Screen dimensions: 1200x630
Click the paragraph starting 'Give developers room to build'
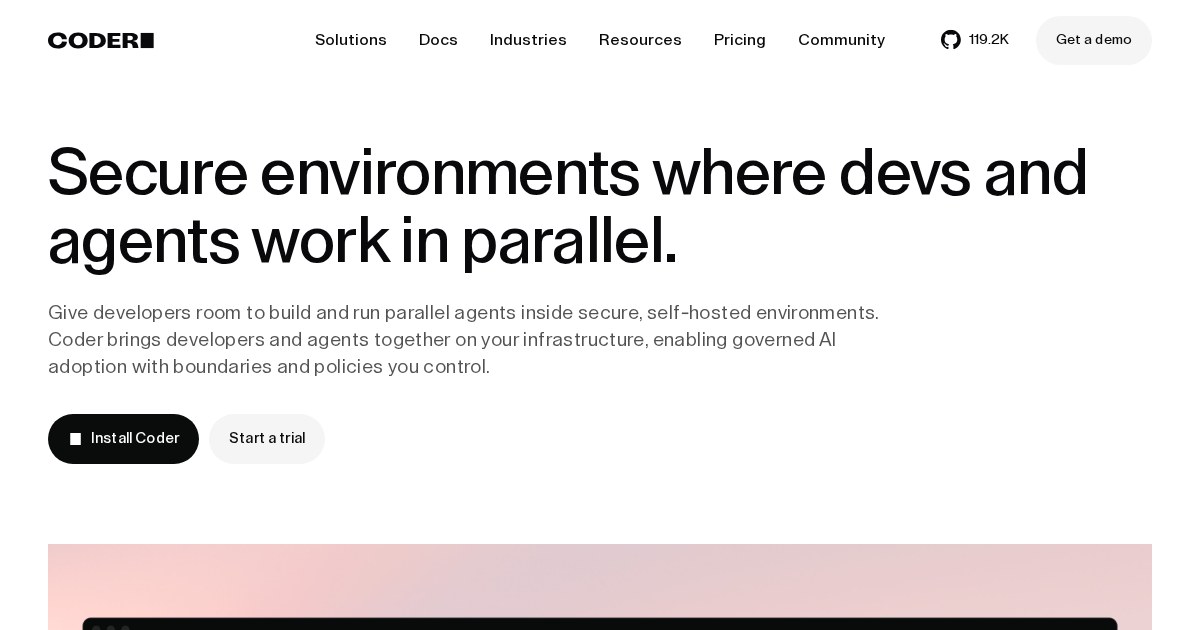[464, 339]
